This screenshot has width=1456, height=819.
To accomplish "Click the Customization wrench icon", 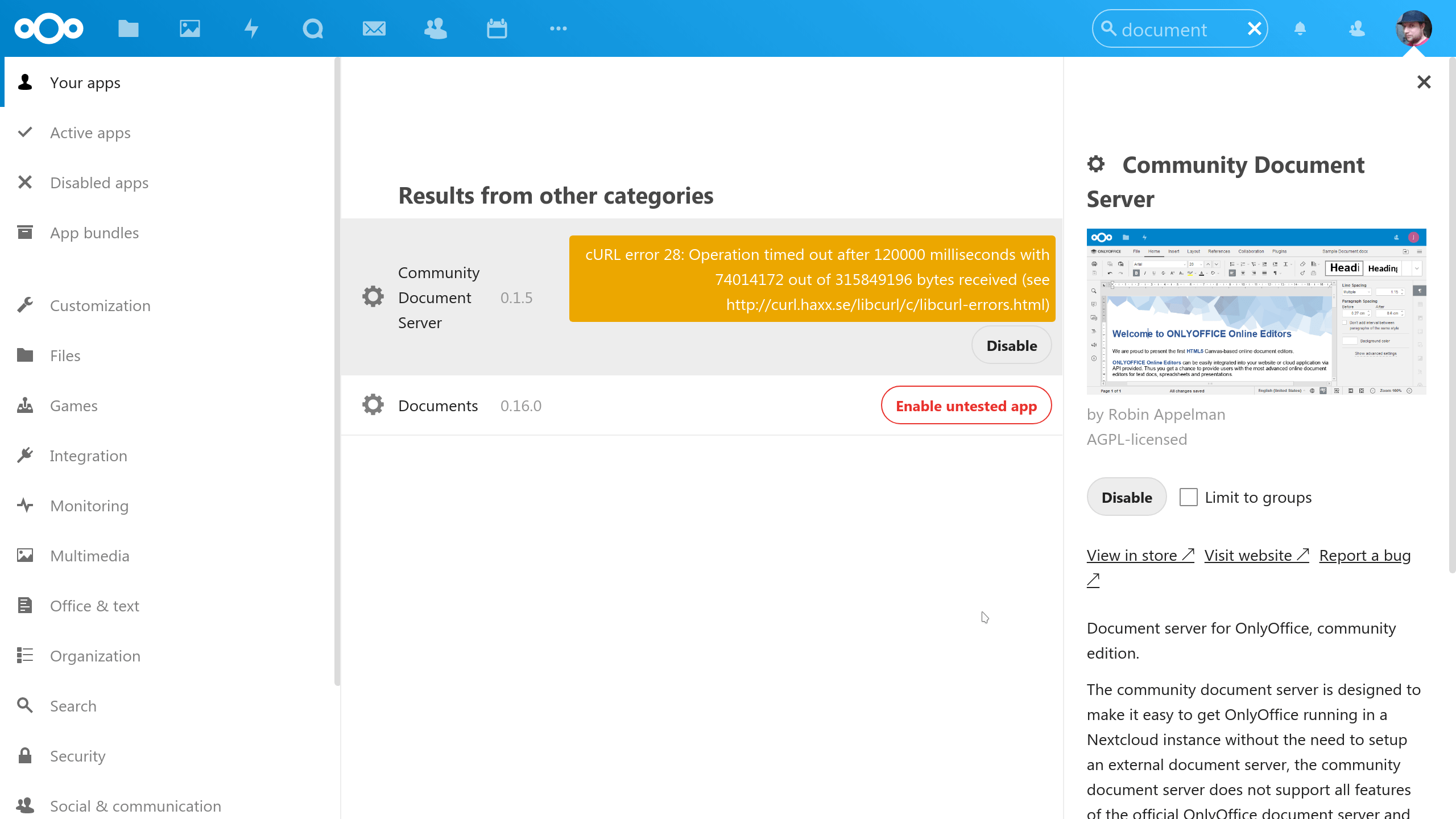I will pos(25,305).
